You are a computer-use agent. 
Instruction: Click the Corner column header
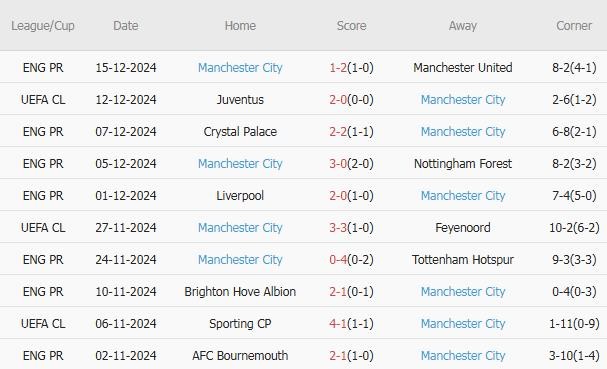click(574, 26)
